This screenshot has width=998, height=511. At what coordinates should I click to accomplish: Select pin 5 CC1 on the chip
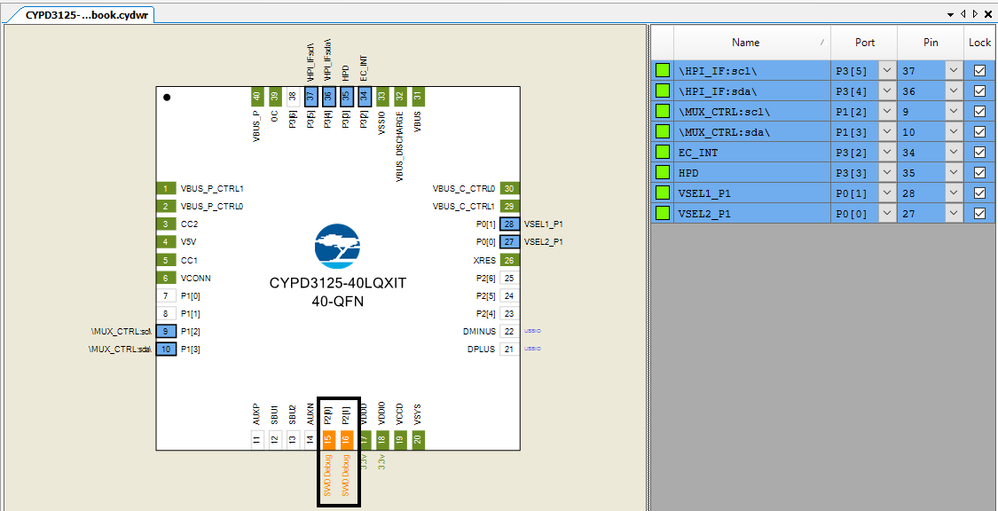pyautogui.click(x=165, y=260)
